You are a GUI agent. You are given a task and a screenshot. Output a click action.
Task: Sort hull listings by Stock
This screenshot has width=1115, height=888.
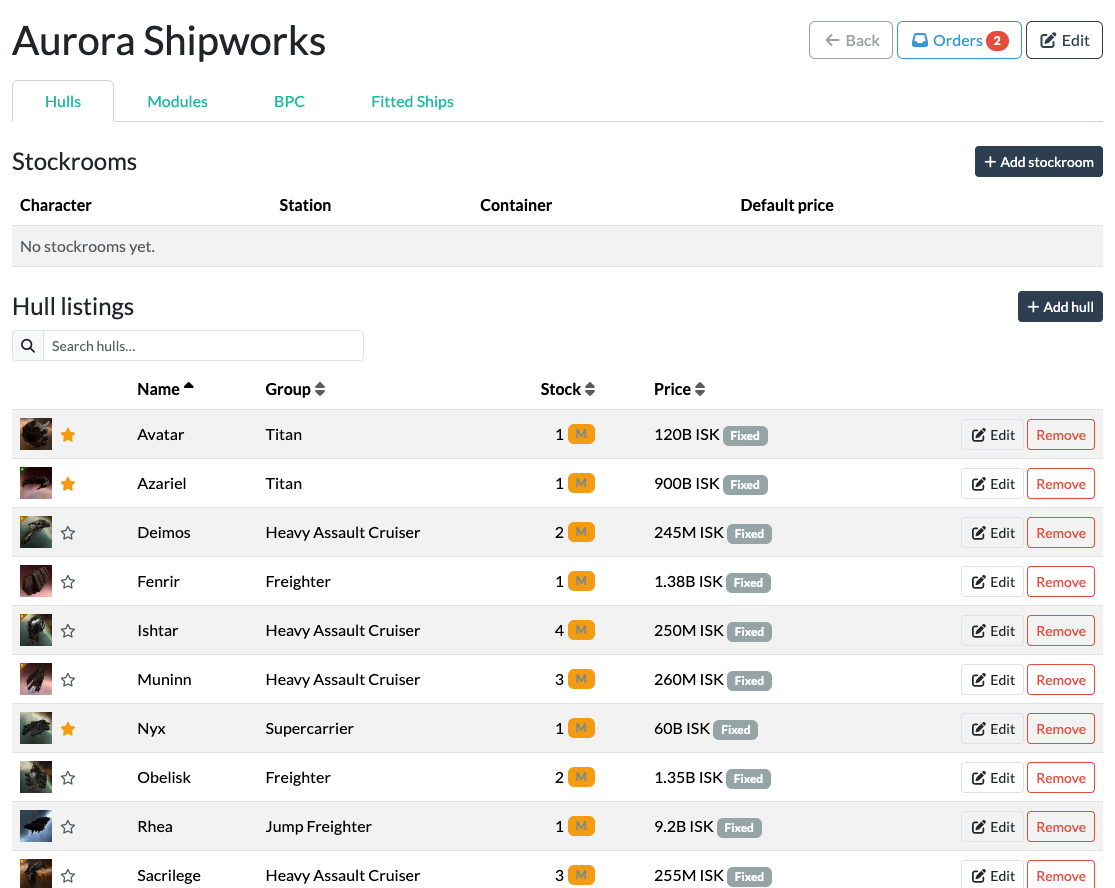tap(567, 389)
